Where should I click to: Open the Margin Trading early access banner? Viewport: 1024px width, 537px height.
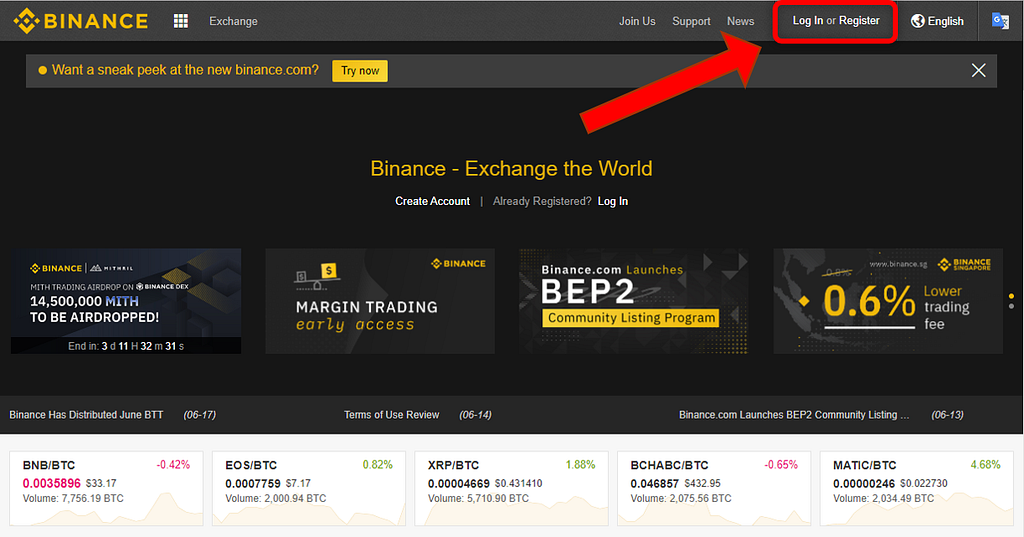coord(380,301)
